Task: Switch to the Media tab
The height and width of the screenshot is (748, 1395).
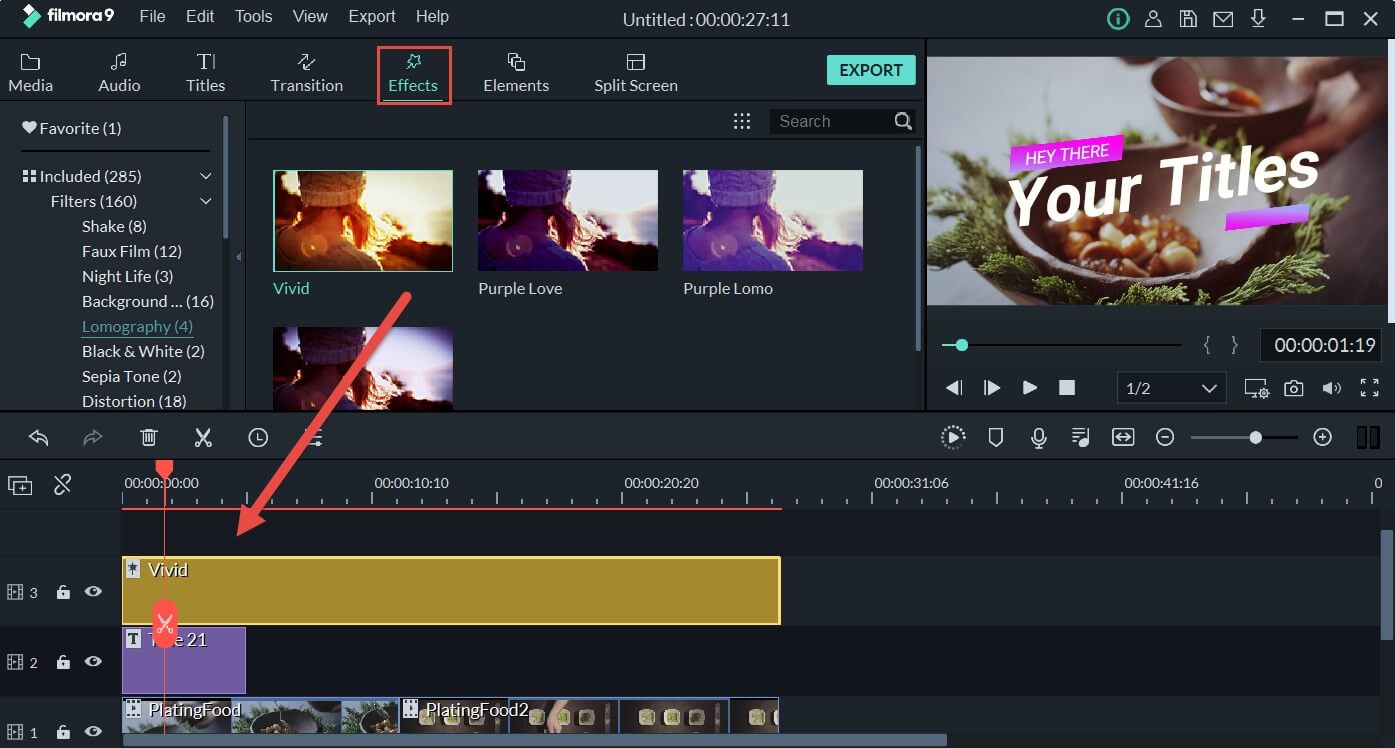Action: [31, 74]
